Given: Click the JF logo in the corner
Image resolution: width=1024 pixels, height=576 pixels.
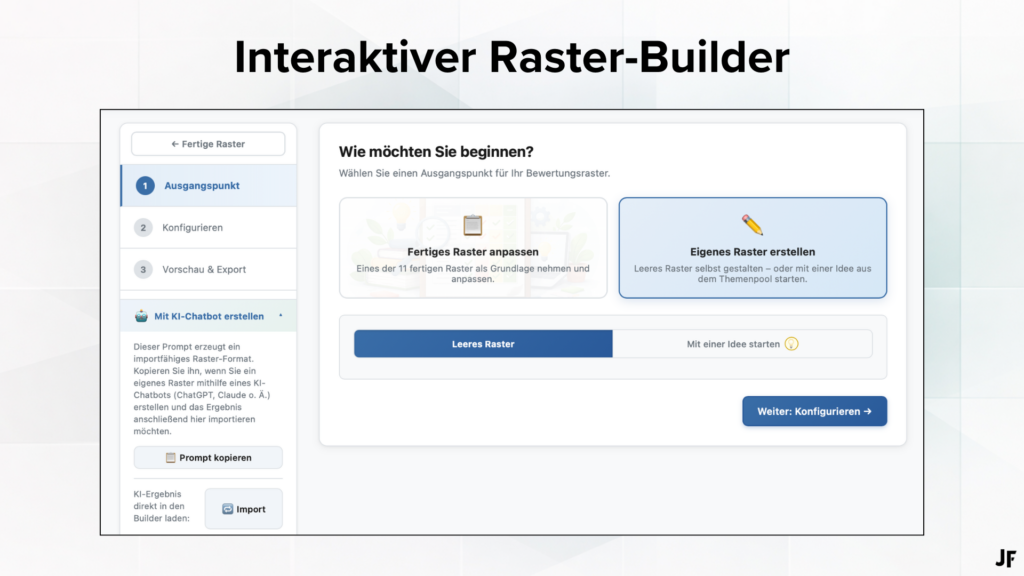Looking at the screenshot, I should (x=1005, y=558).
